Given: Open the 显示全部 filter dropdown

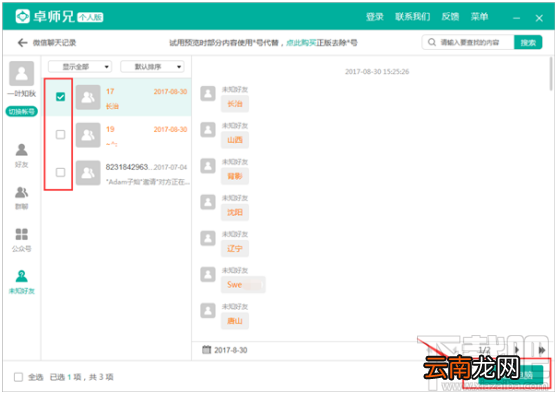Looking at the screenshot, I should click(80, 66).
